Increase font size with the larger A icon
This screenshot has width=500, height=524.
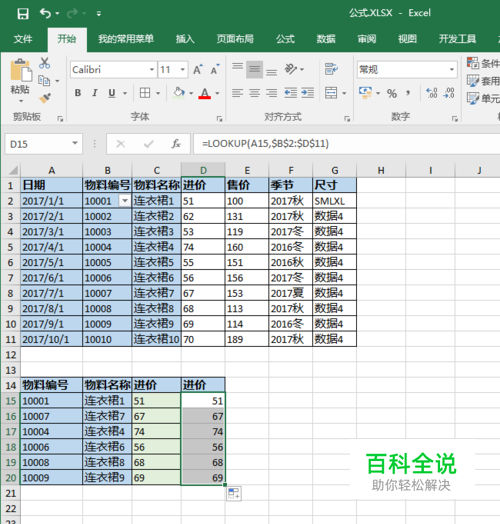coord(198,69)
